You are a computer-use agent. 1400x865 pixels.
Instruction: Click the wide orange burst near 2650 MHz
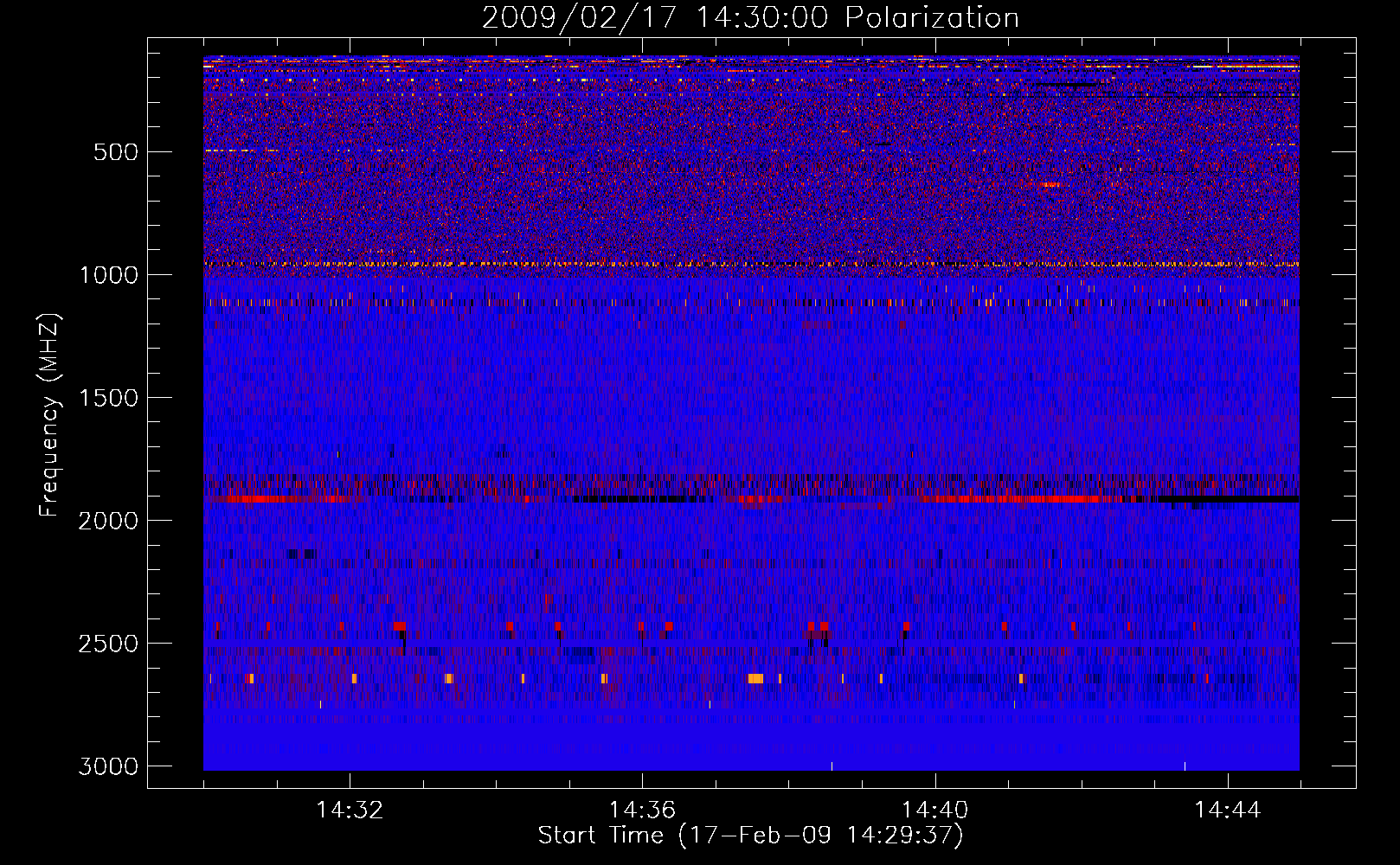tap(755, 678)
